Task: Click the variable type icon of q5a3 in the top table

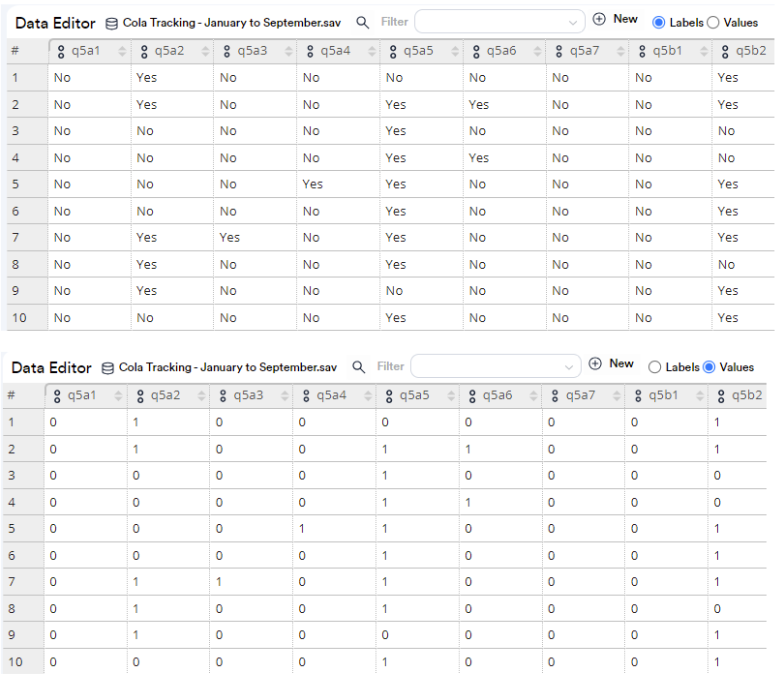Action: 227,51
